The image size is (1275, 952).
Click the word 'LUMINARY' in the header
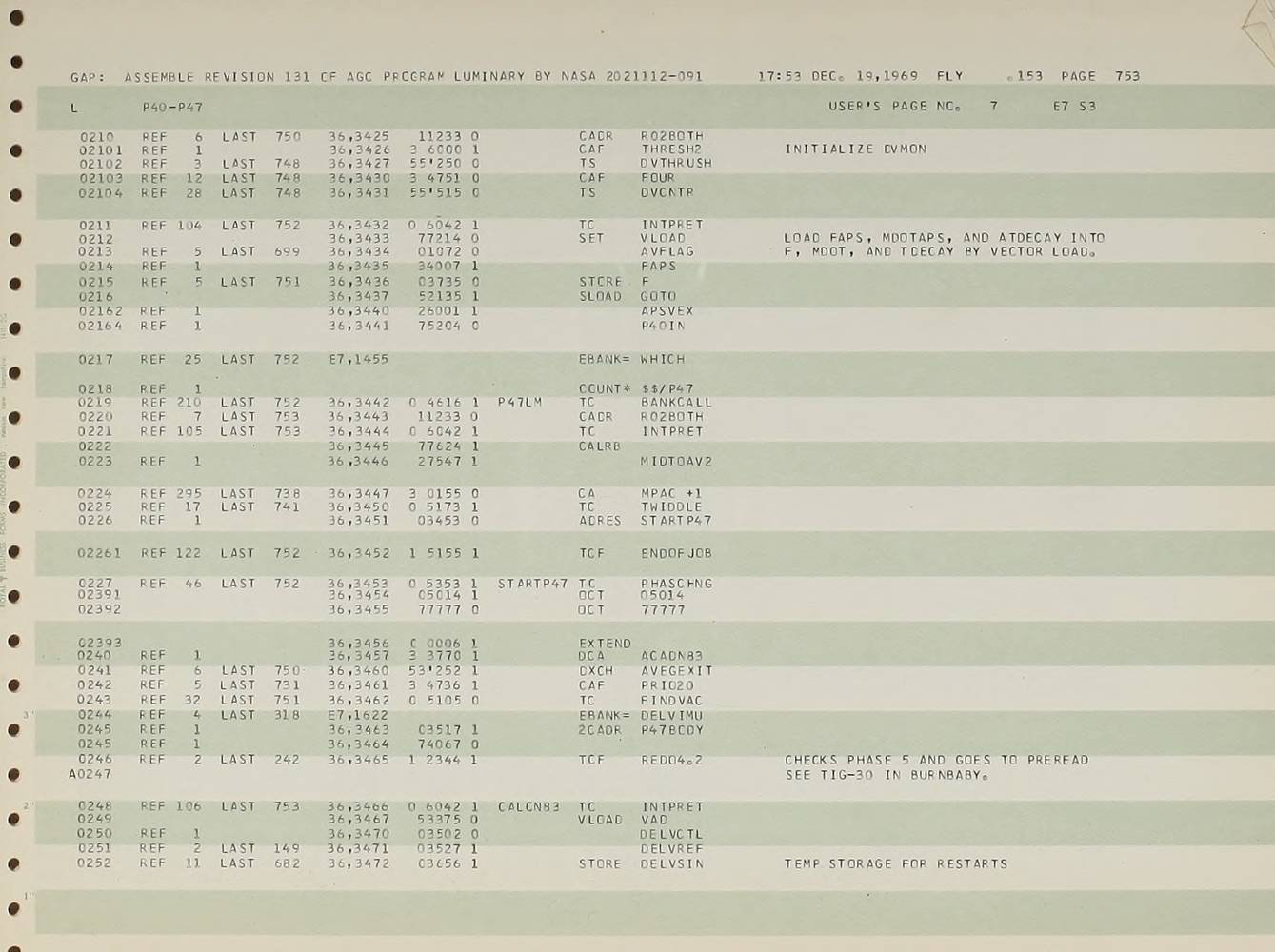point(487,76)
